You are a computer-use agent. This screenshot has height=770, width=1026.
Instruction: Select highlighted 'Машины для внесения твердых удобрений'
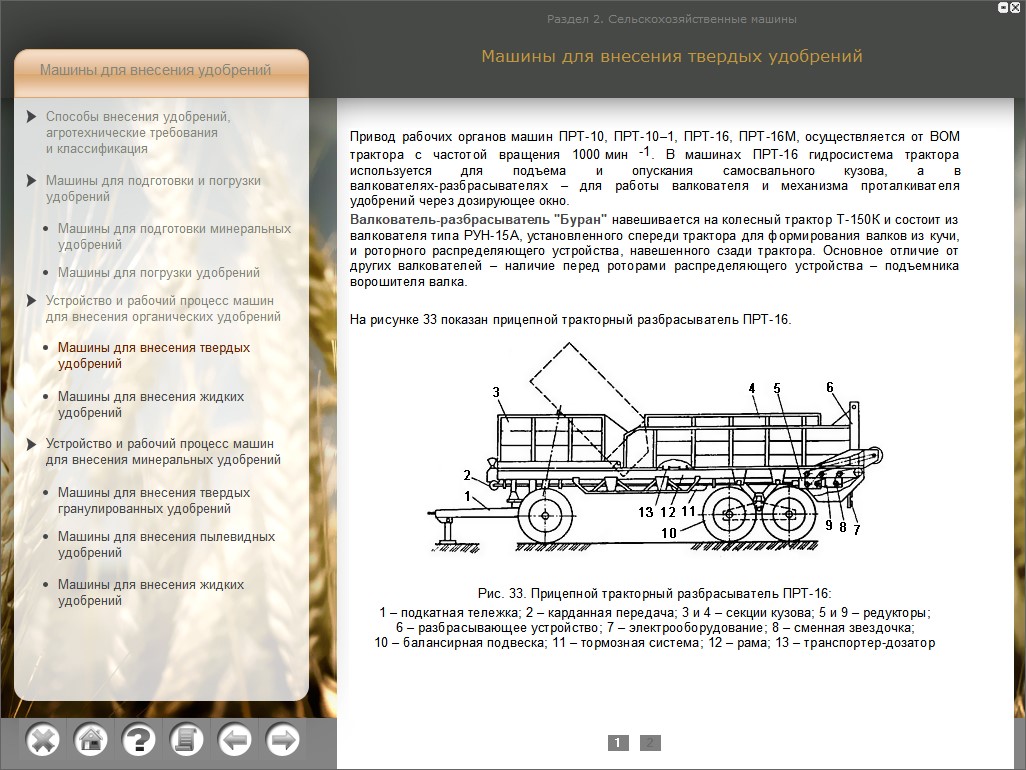pos(154,356)
